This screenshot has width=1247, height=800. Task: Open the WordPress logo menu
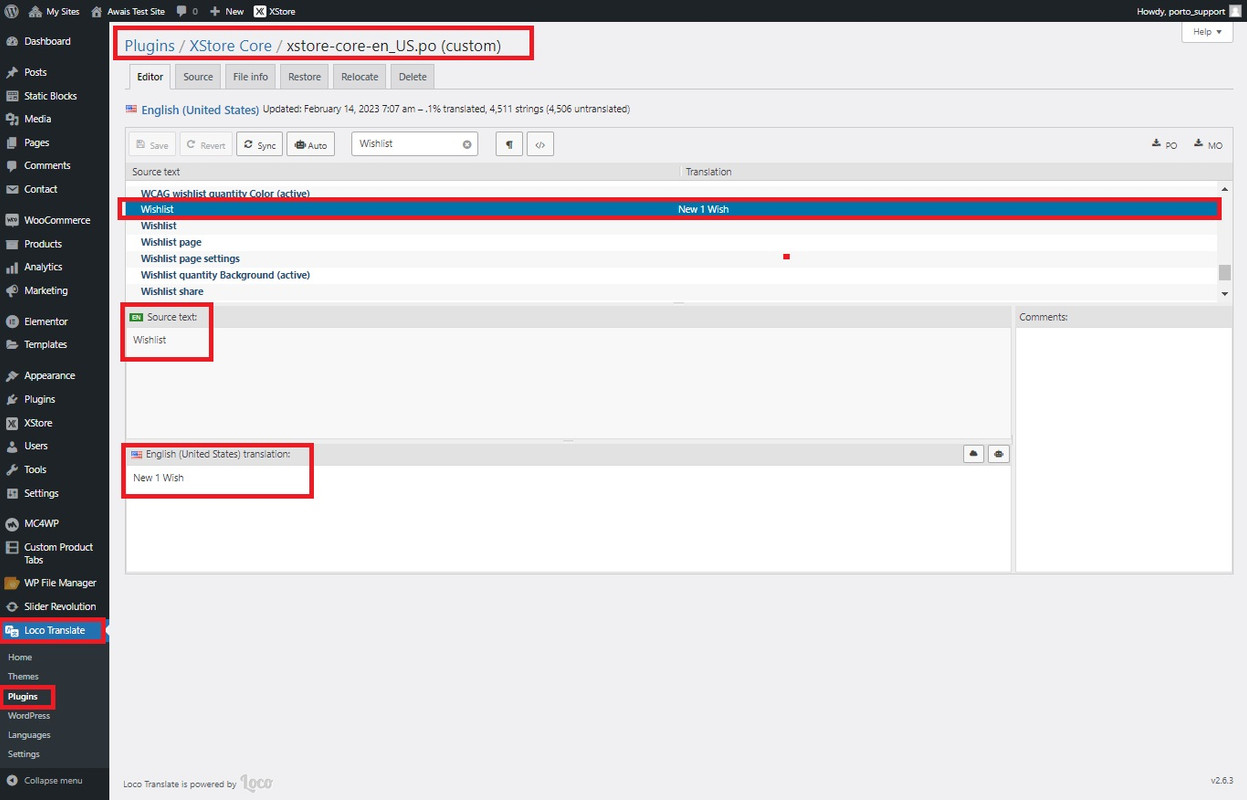pyautogui.click(x=12, y=11)
